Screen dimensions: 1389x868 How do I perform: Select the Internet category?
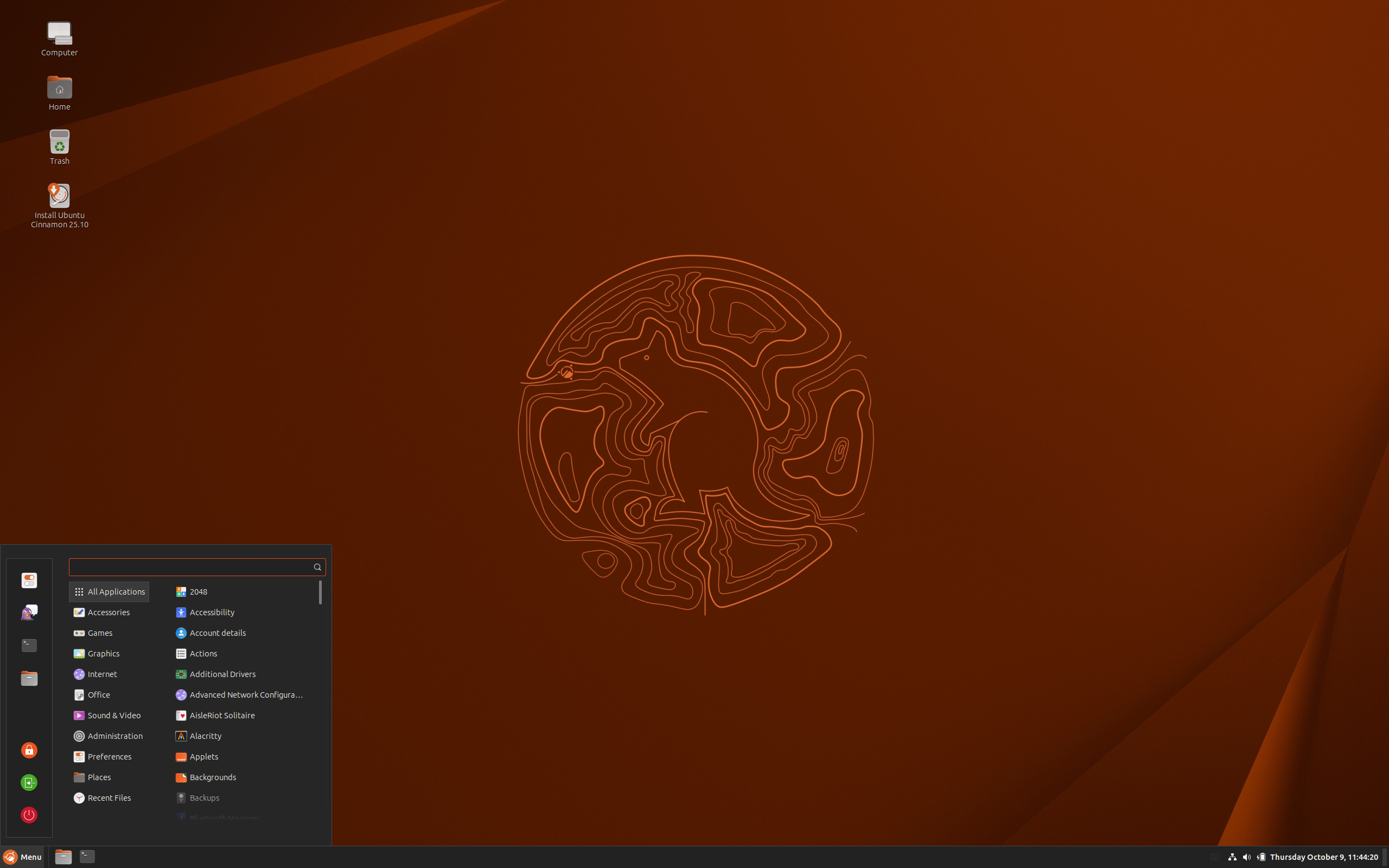click(109, 674)
